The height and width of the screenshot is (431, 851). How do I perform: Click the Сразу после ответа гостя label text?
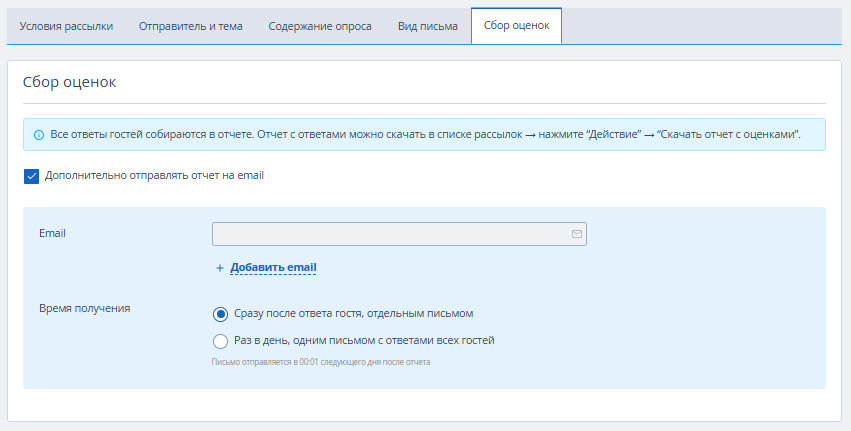tap(353, 314)
